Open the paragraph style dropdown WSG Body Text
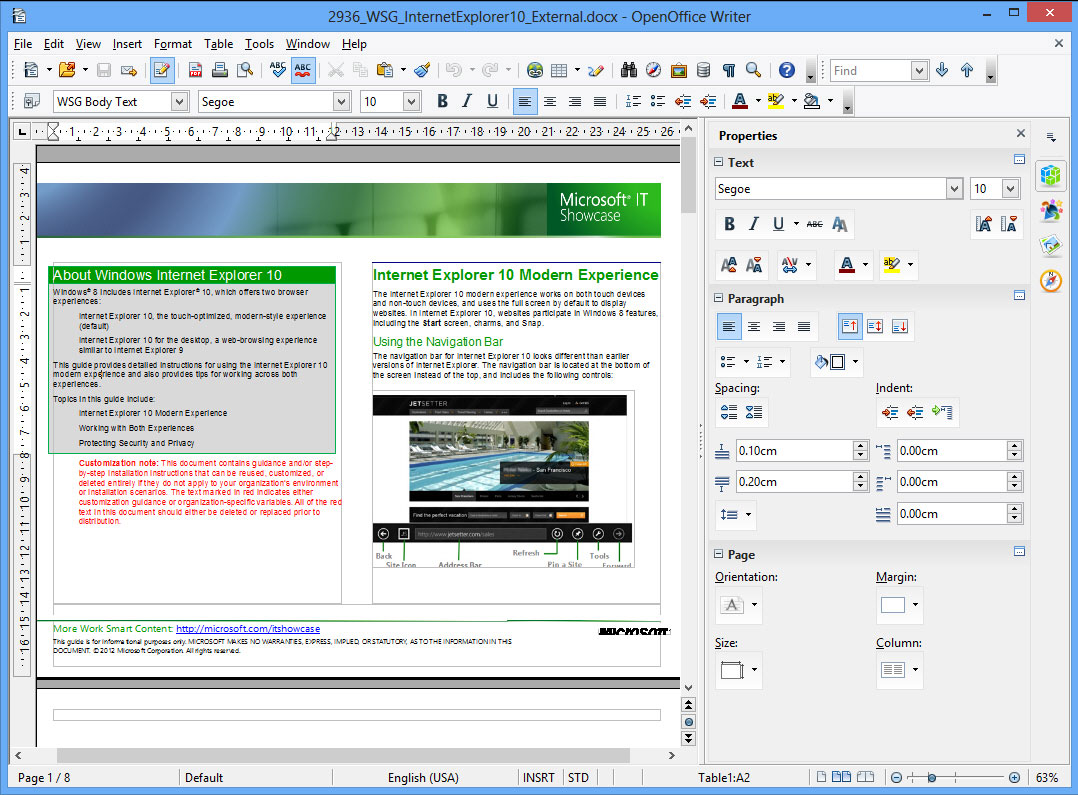 179,102
